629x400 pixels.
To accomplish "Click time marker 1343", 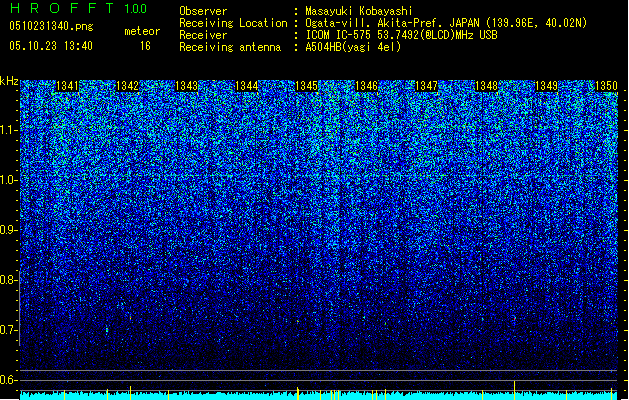I will click(x=187, y=86).
